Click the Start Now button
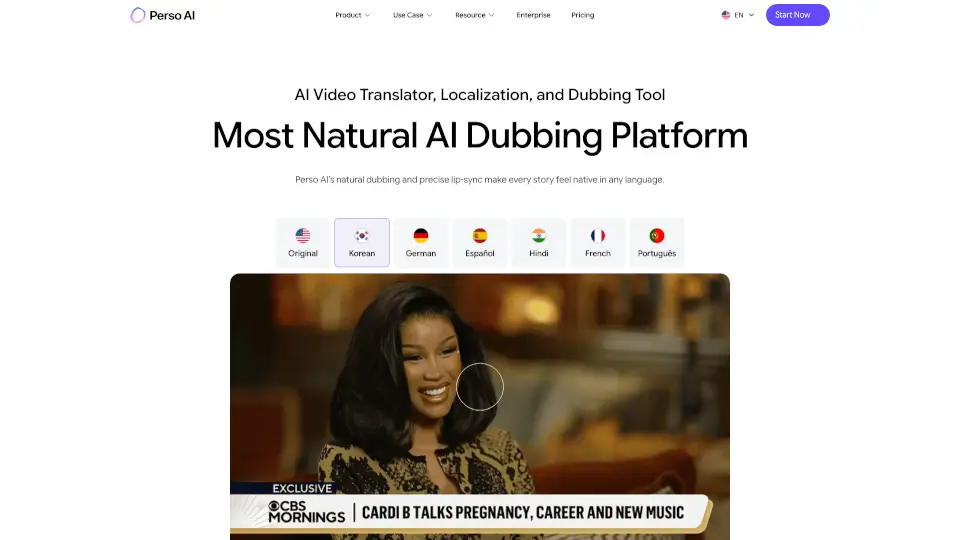Viewport: 960px width, 540px height. [798, 15]
